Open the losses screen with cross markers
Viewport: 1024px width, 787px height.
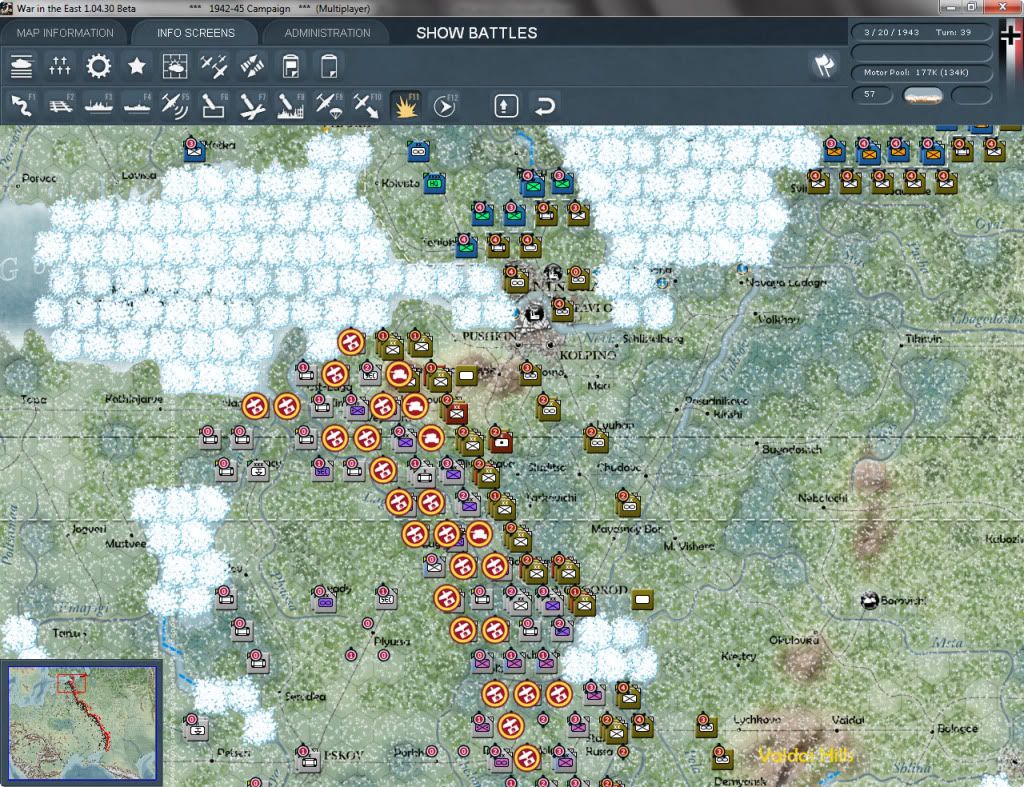pos(59,66)
